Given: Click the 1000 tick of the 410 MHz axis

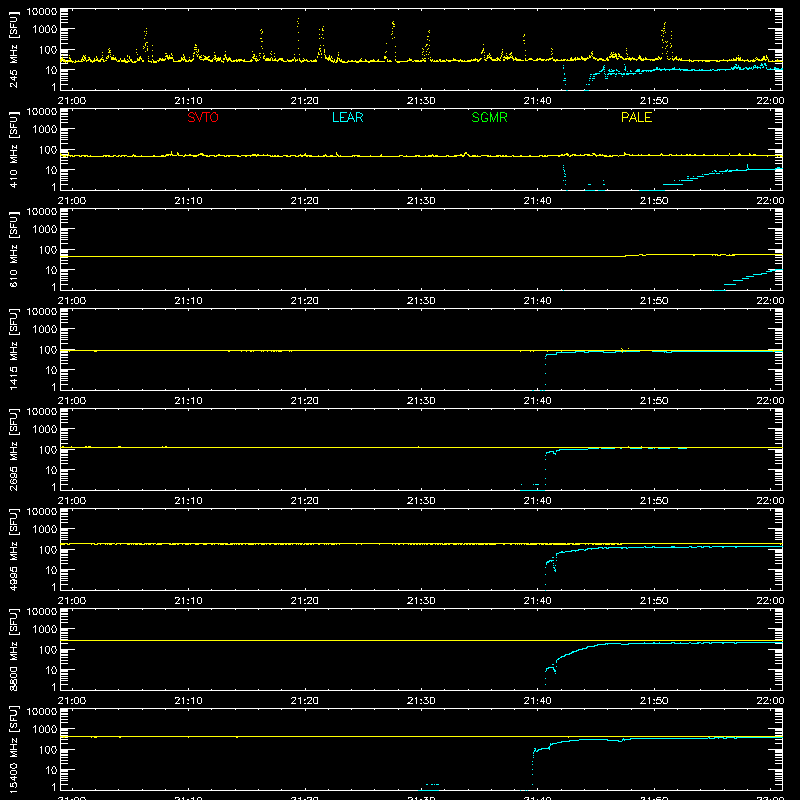Looking at the screenshot, I should pos(45,130).
